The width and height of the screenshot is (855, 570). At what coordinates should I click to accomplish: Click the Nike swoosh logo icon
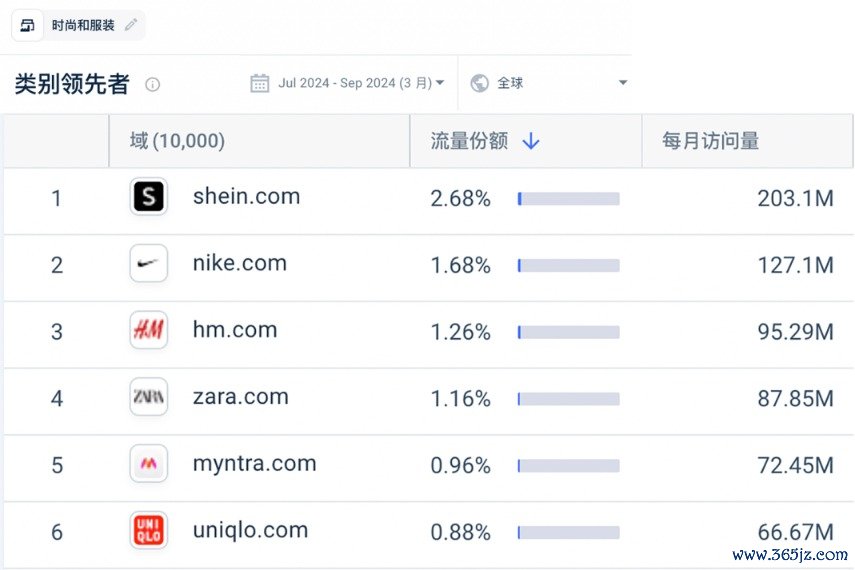(149, 263)
